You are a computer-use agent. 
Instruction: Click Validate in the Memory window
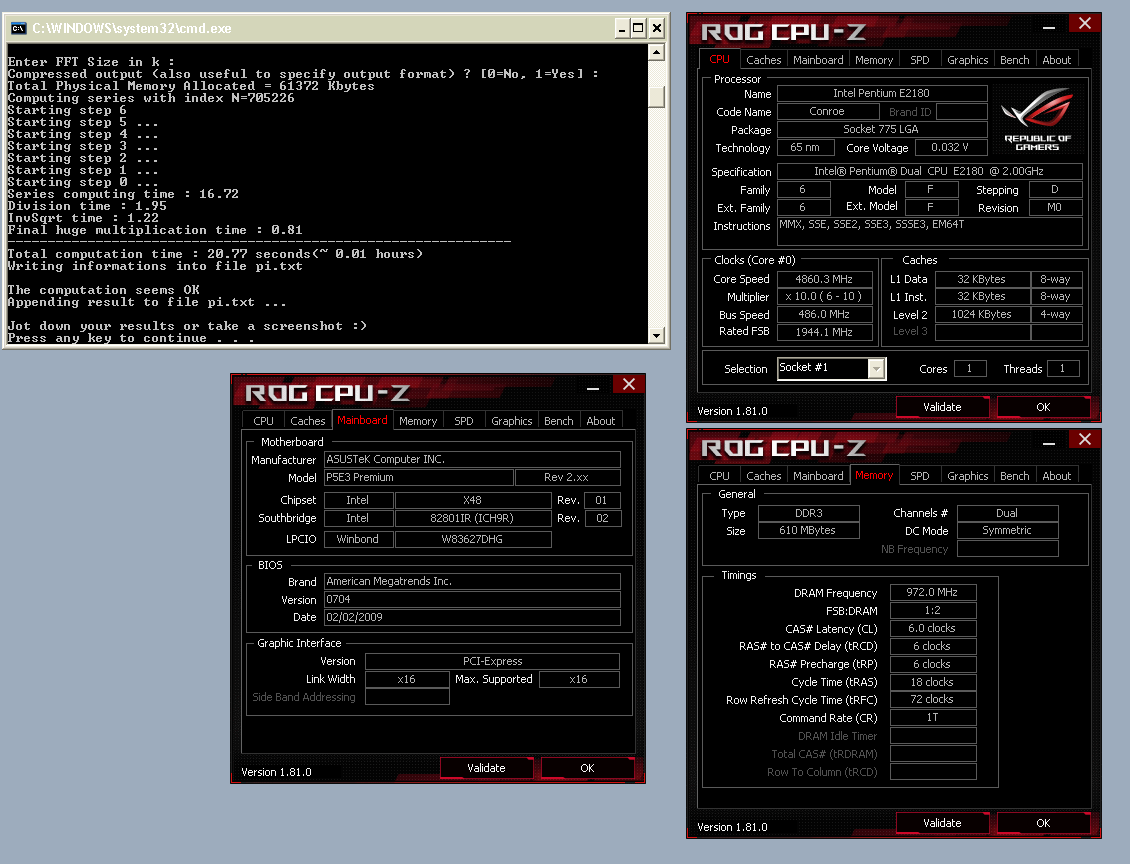[x=942, y=823]
